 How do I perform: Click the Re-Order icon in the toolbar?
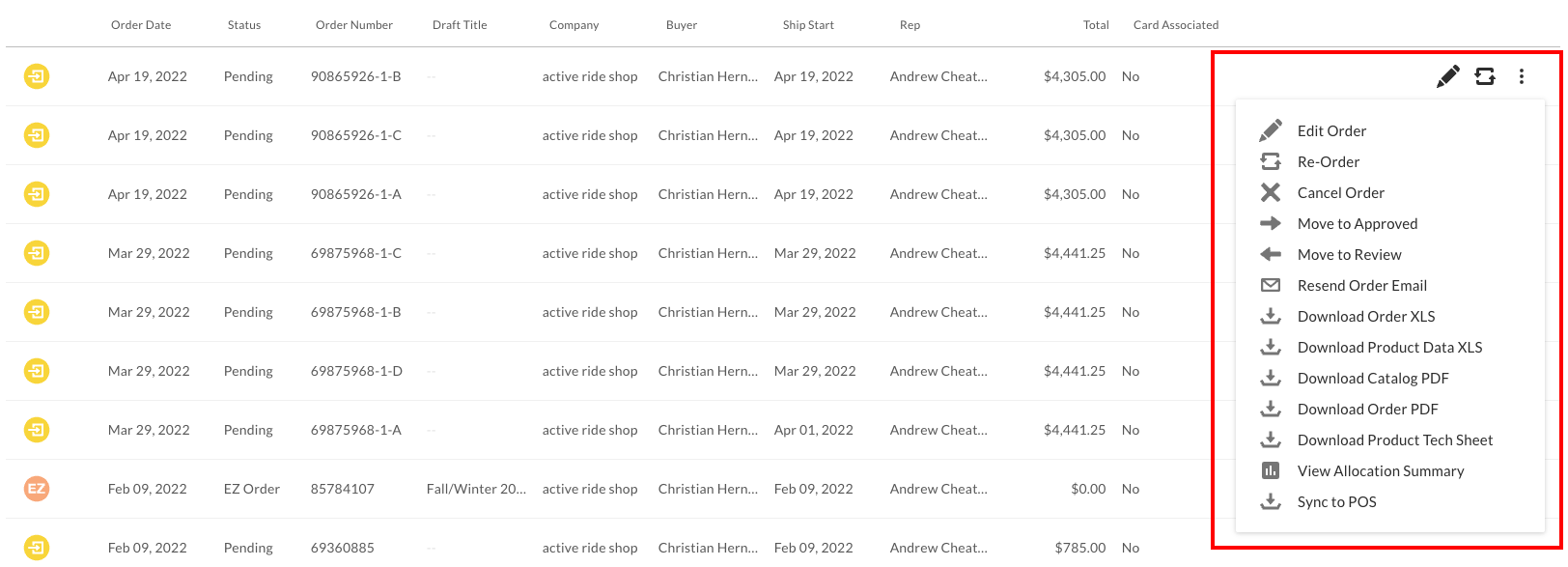coord(1485,75)
